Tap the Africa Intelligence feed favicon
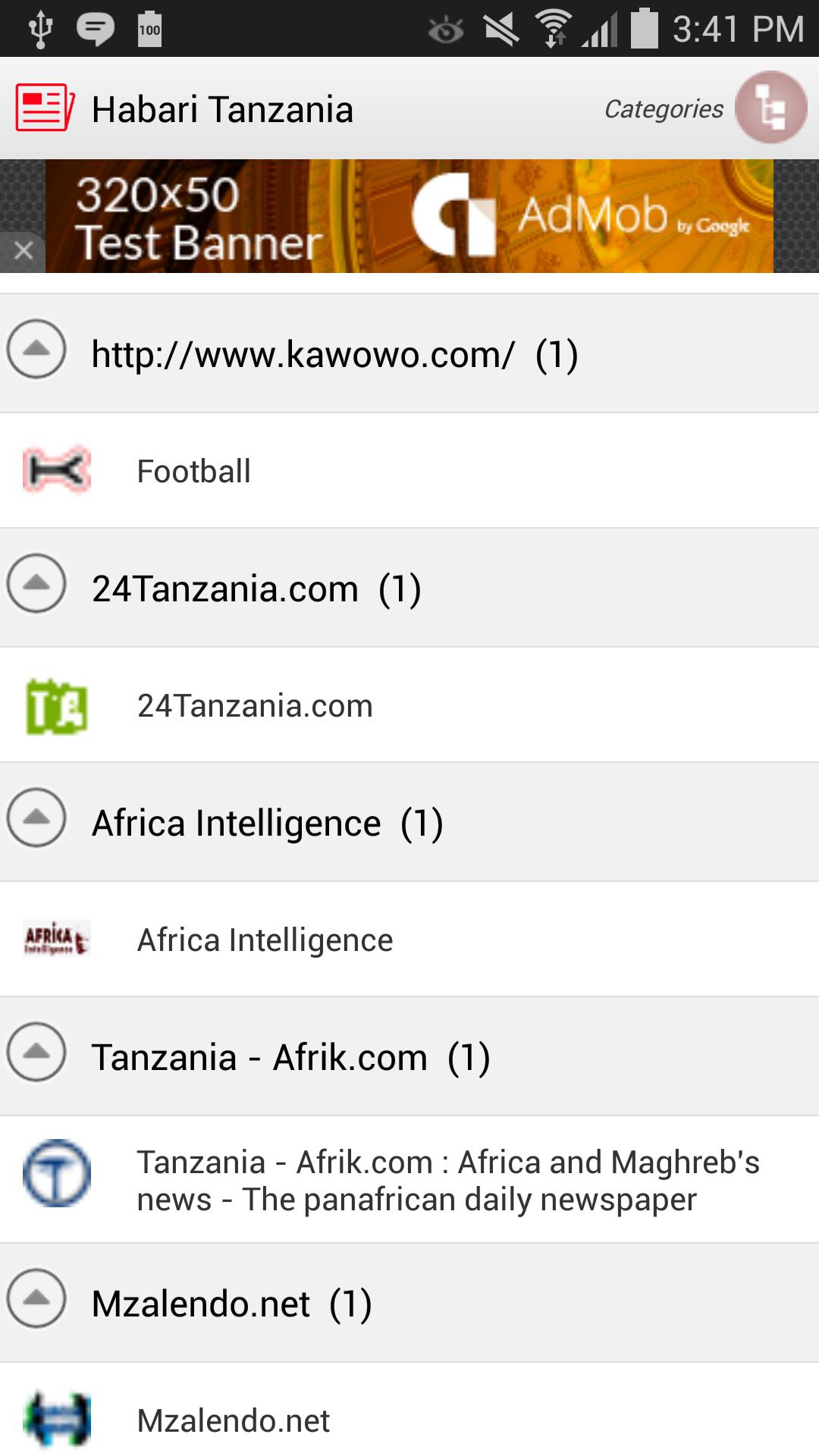Viewport: 819px width, 1456px height. click(x=55, y=940)
